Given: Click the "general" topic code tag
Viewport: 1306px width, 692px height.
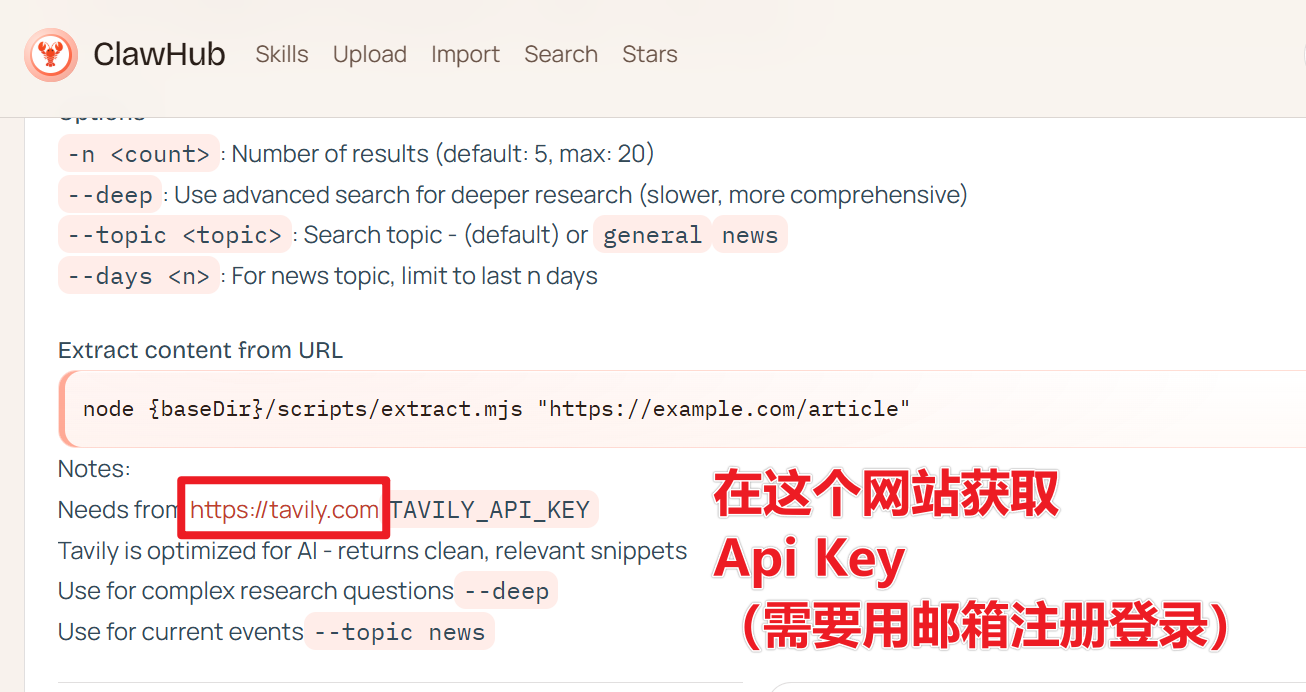Looking at the screenshot, I should [x=652, y=235].
